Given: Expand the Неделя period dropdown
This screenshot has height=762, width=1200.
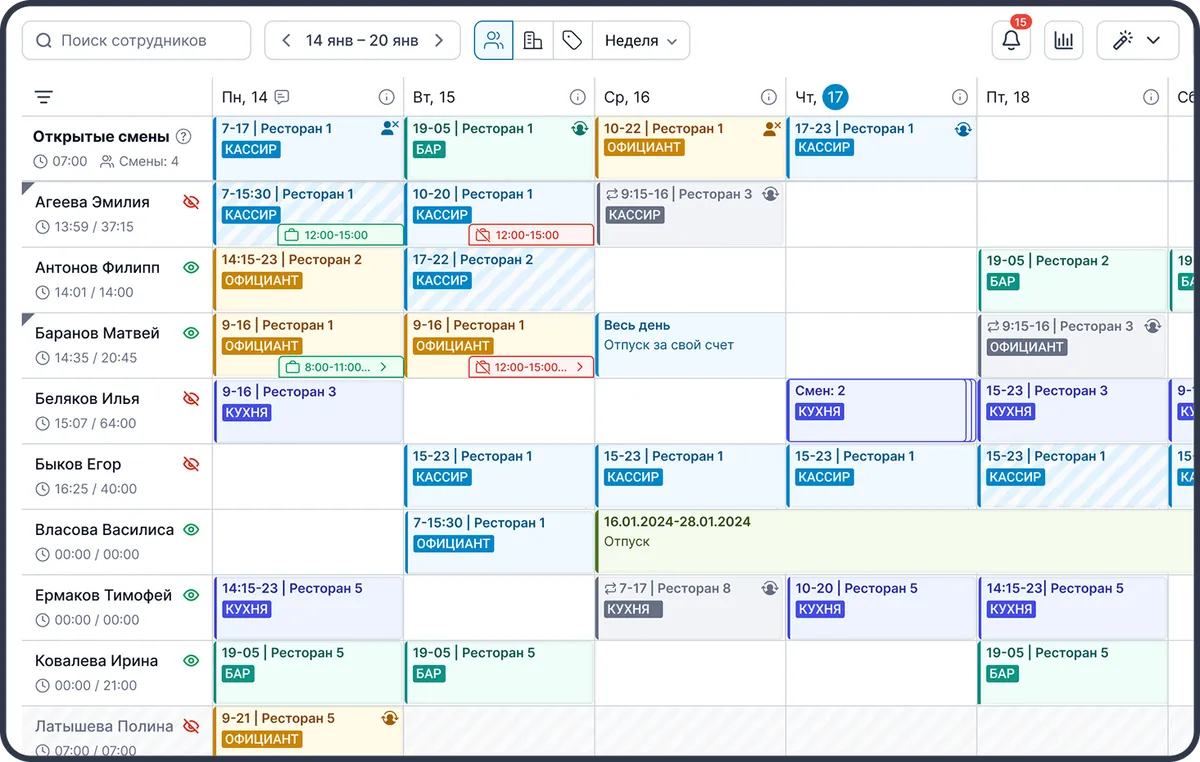Looking at the screenshot, I should point(641,41).
